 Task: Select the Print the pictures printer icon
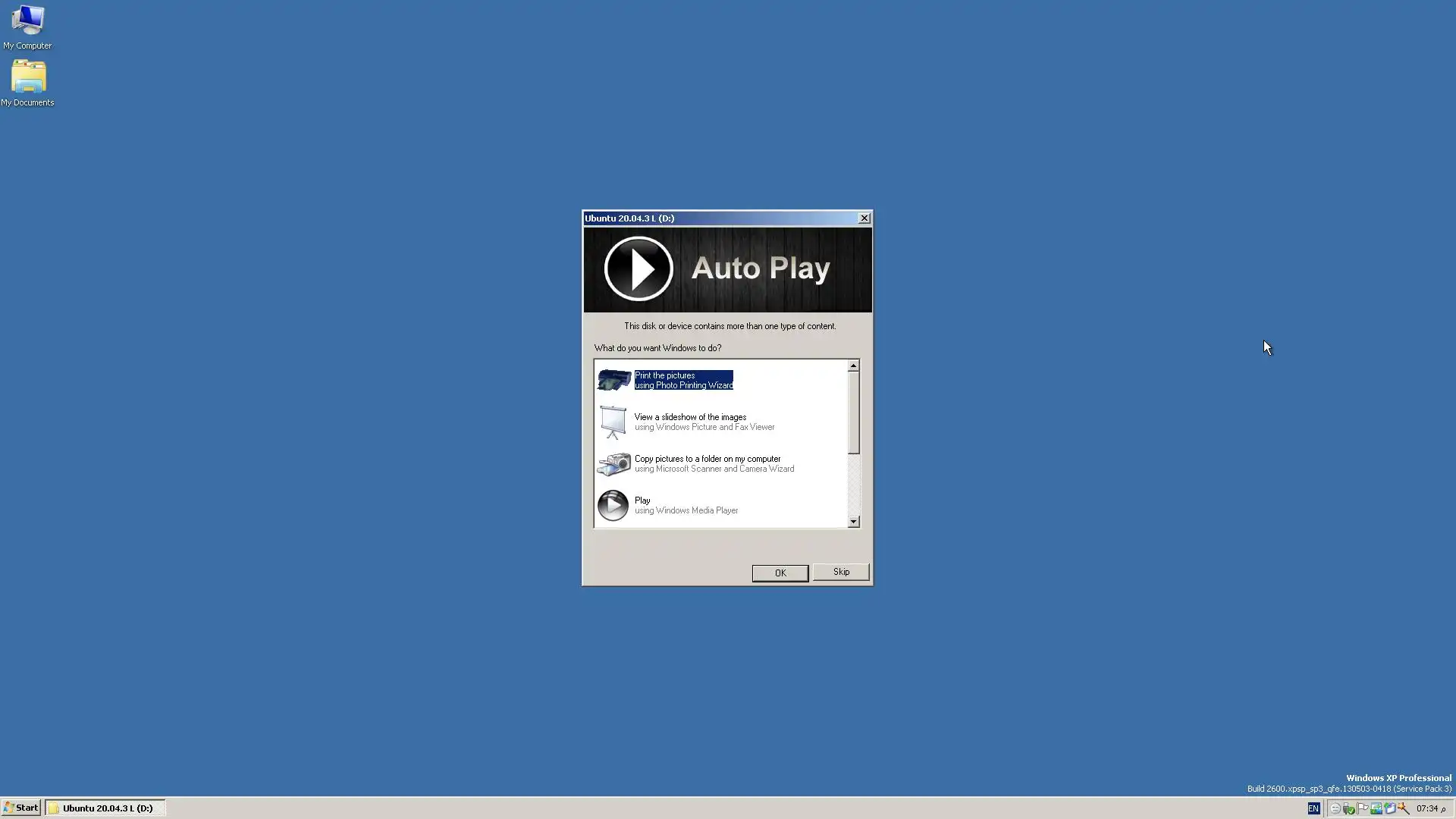(x=613, y=380)
